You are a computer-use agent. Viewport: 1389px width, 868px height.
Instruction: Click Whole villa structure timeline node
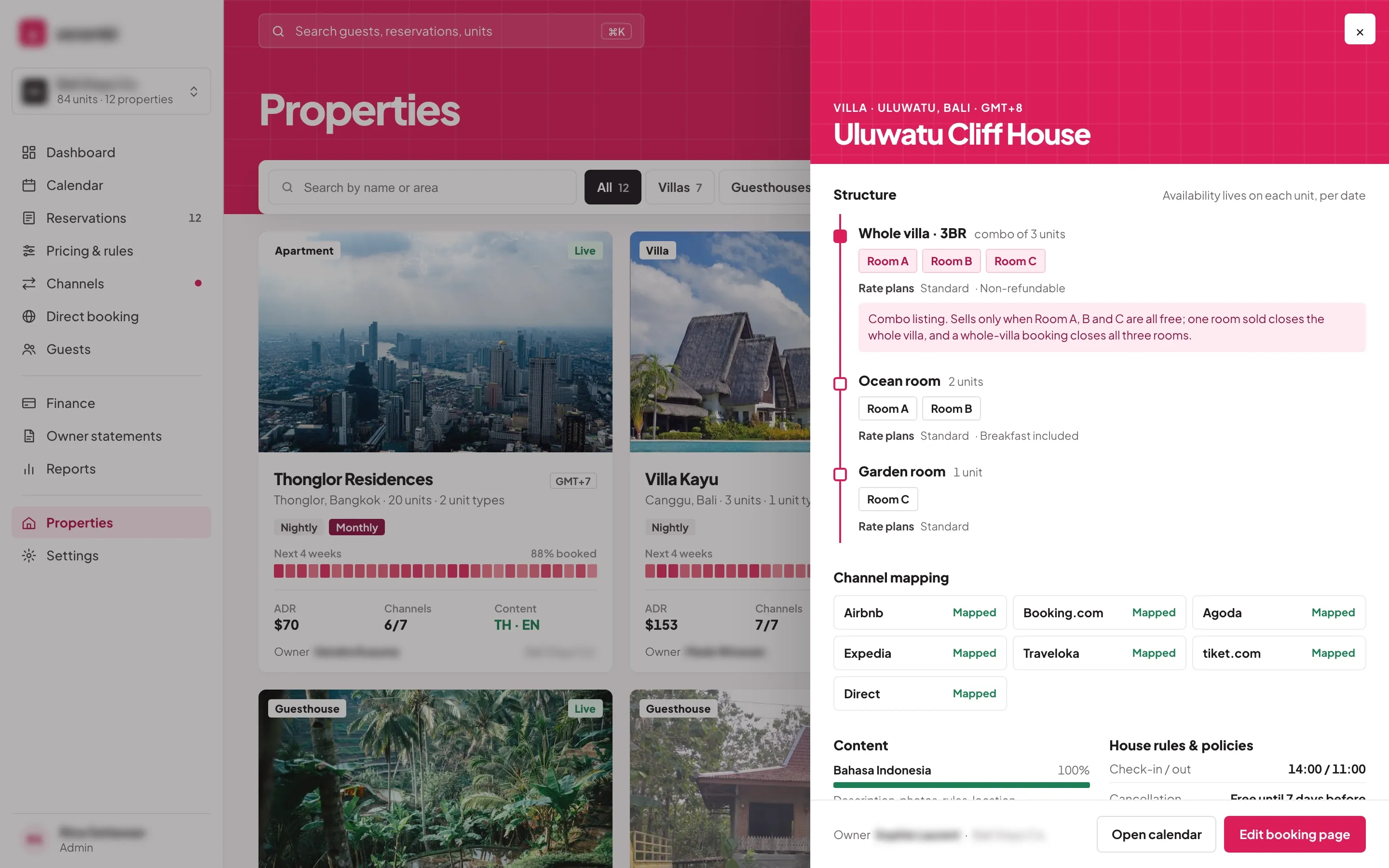[x=840, y=235]
